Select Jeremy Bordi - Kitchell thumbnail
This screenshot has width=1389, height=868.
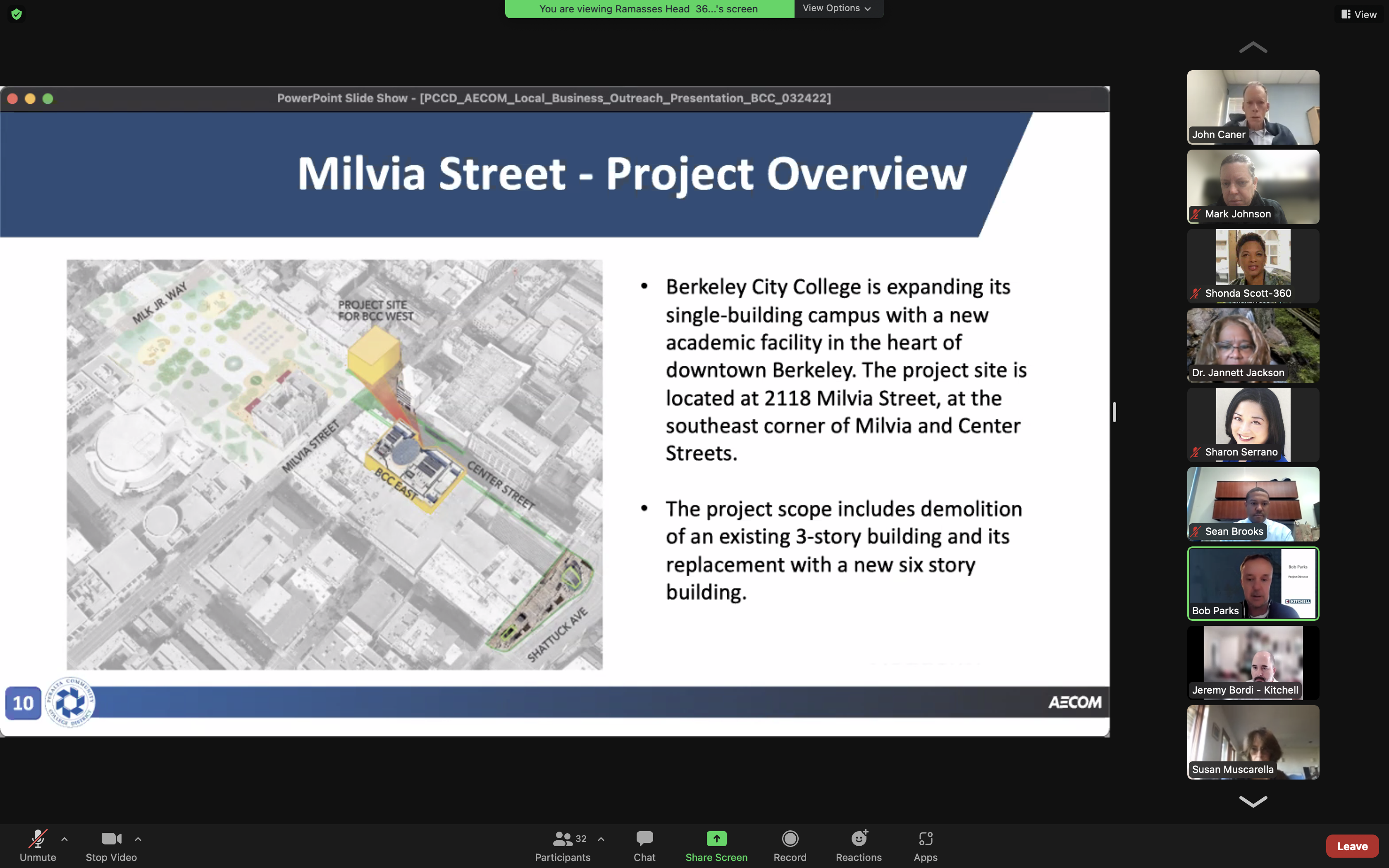click(1253, 663)
